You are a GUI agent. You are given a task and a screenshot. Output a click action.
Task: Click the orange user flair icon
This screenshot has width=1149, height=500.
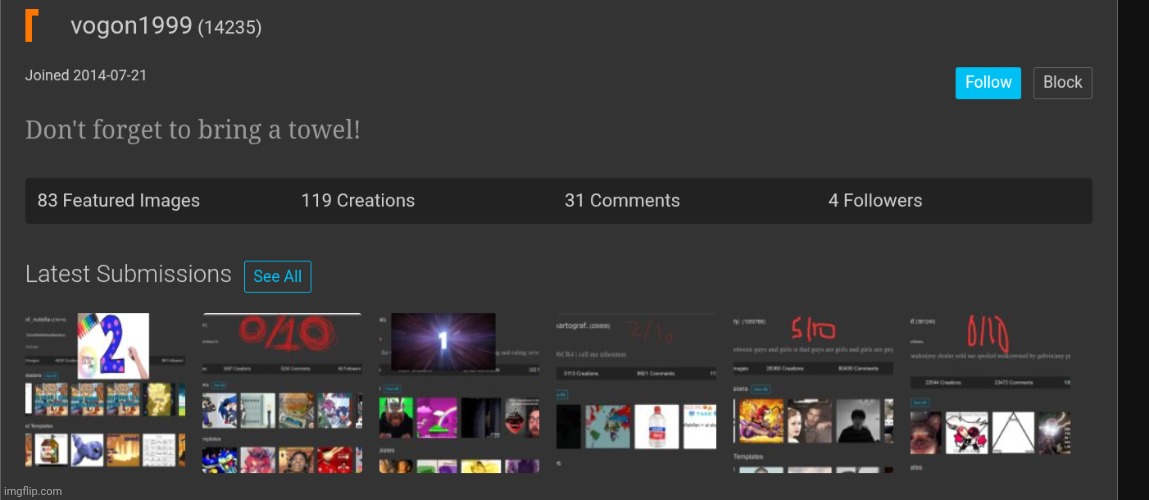pyautogui.click(x=32, y=25)
